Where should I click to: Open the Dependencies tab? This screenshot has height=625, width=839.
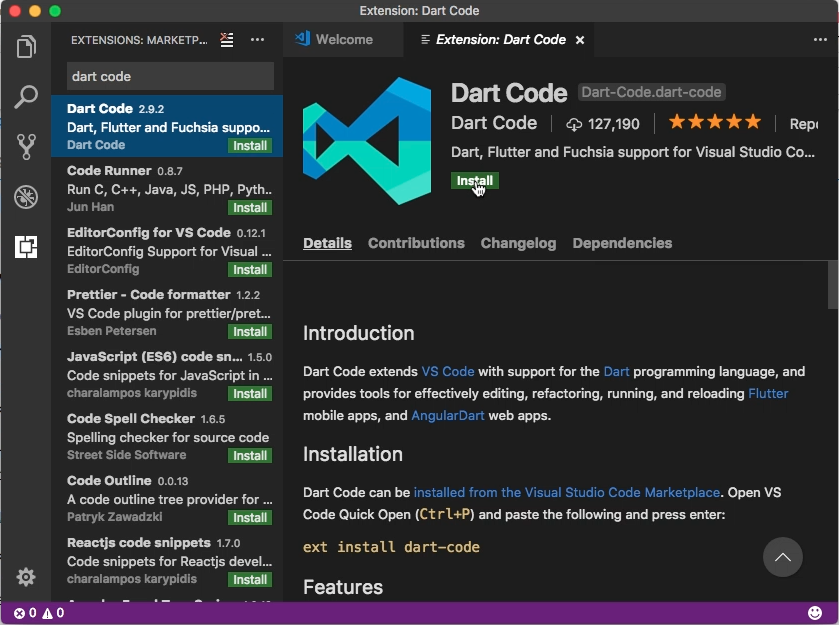click(x=622, y=243)
